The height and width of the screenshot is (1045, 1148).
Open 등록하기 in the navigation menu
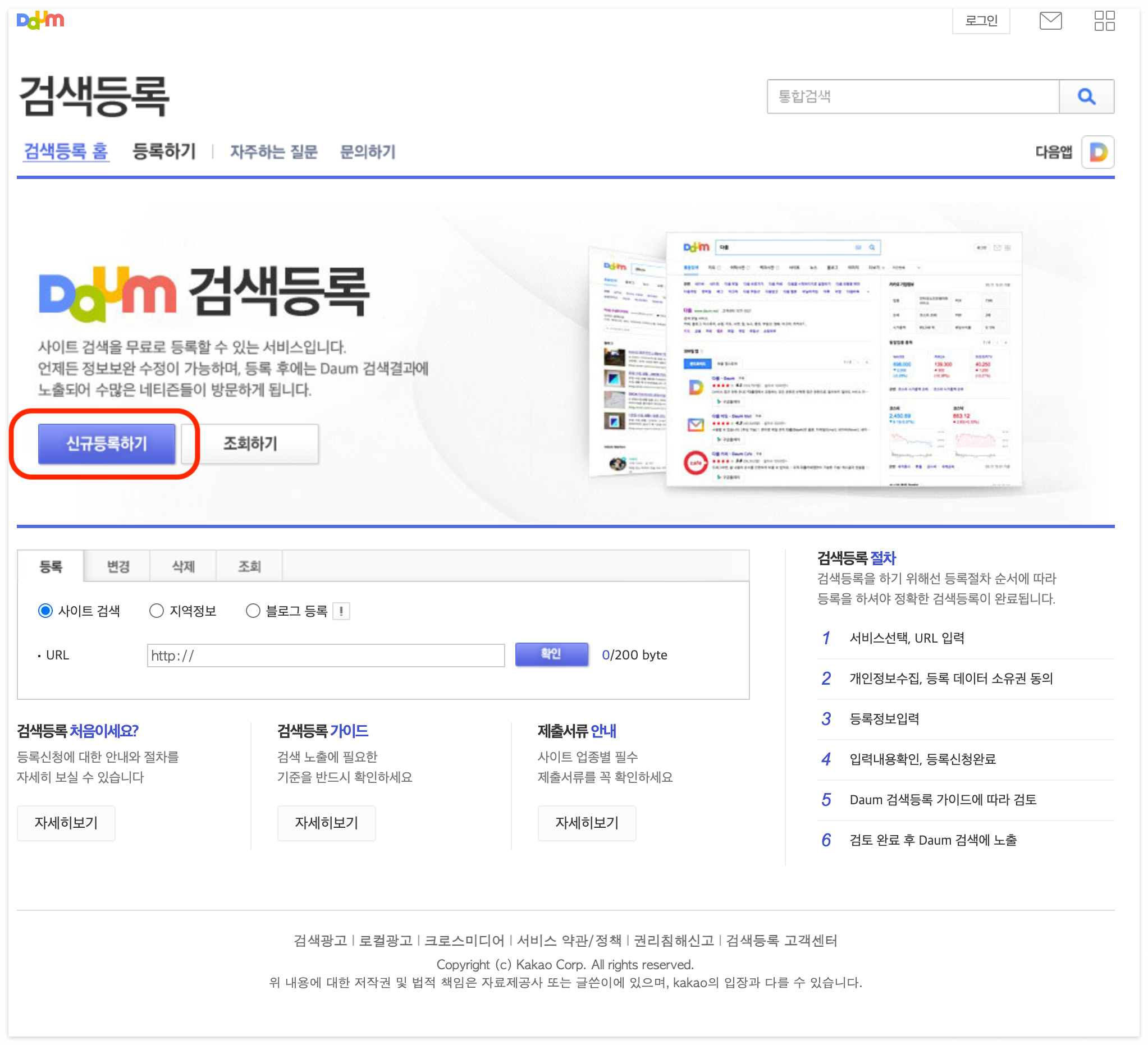coord(163,152)
